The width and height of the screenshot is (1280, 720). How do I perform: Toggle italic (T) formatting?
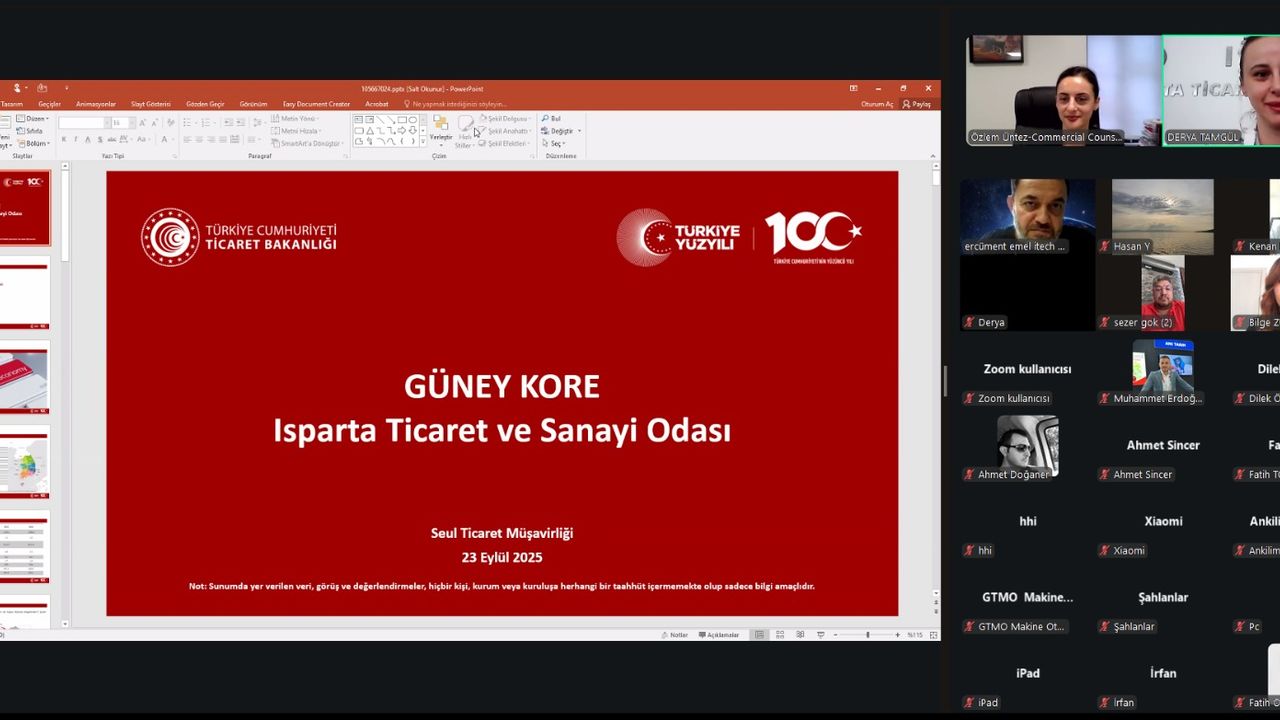(75, 140)
